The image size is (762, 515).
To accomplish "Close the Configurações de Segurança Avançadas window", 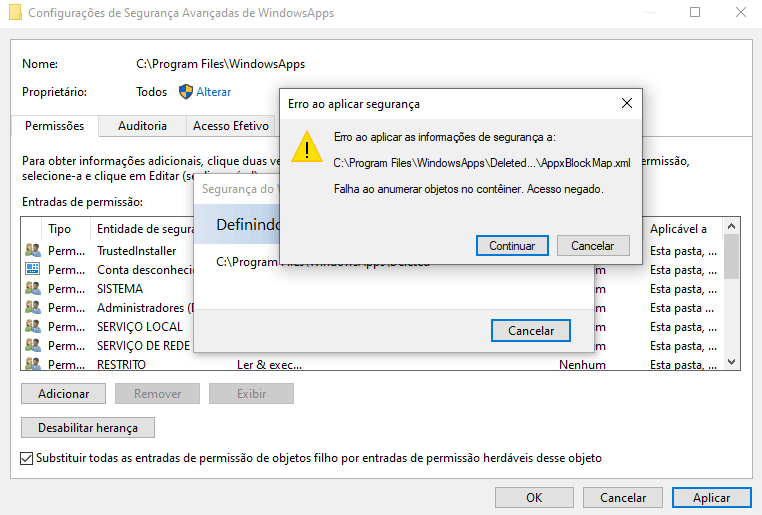I will [741, 12].
